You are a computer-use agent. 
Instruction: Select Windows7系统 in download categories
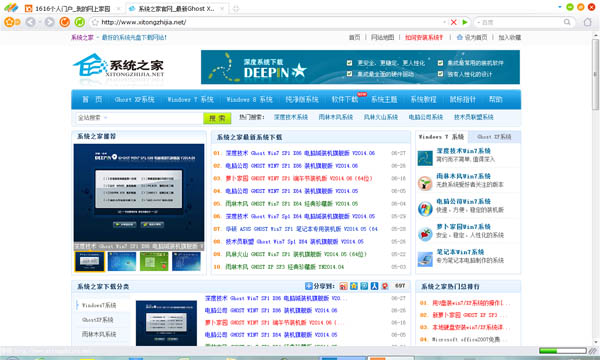99,305
